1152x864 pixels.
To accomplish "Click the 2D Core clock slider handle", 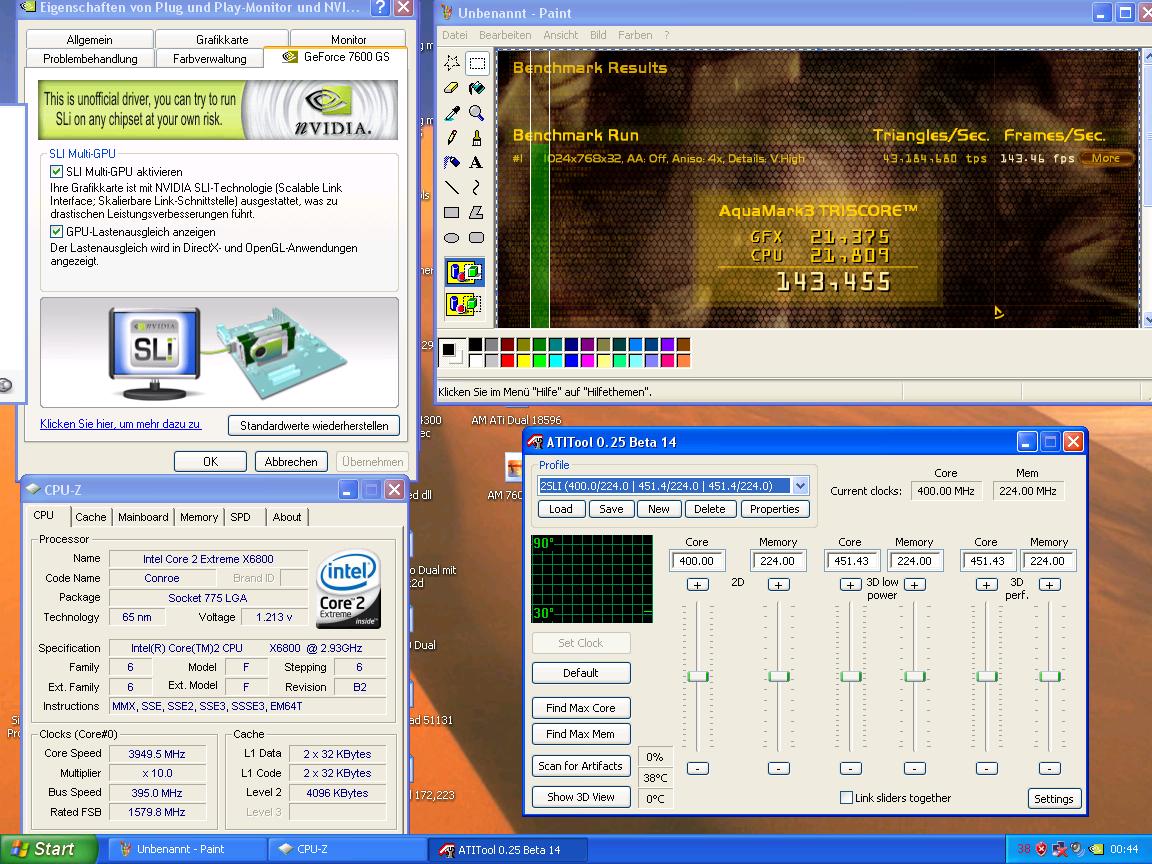I will (697, 676).
